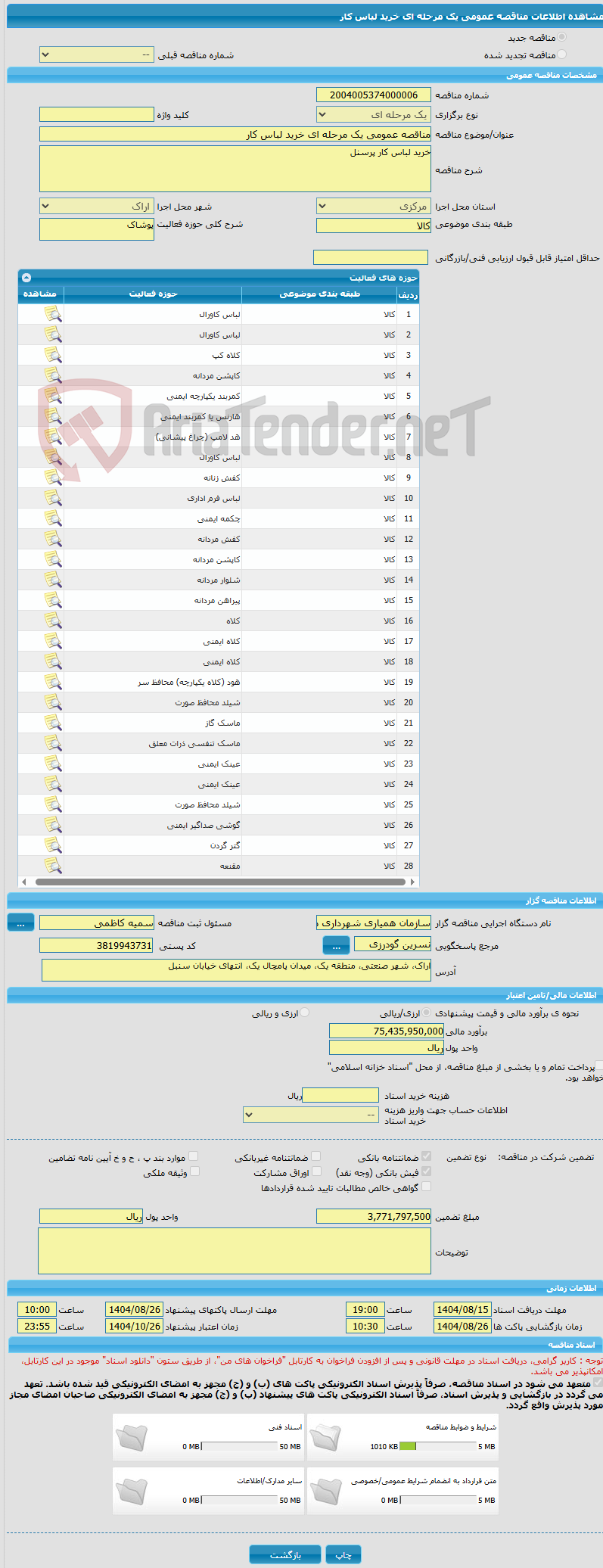Open the اطلاعات حساب واریز هزینه dropdown
This screenshot has height=1568, width=603.
[310, 1115]
